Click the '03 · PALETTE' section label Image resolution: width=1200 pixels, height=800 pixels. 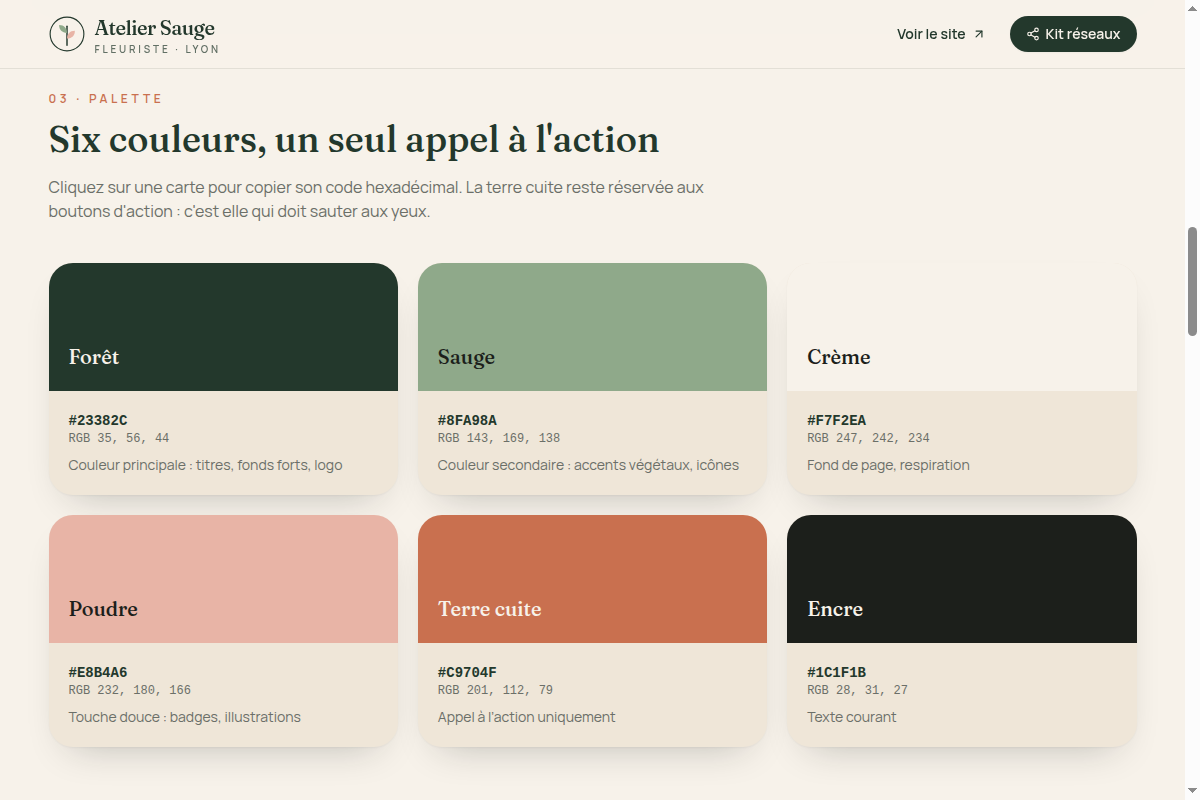106,99
